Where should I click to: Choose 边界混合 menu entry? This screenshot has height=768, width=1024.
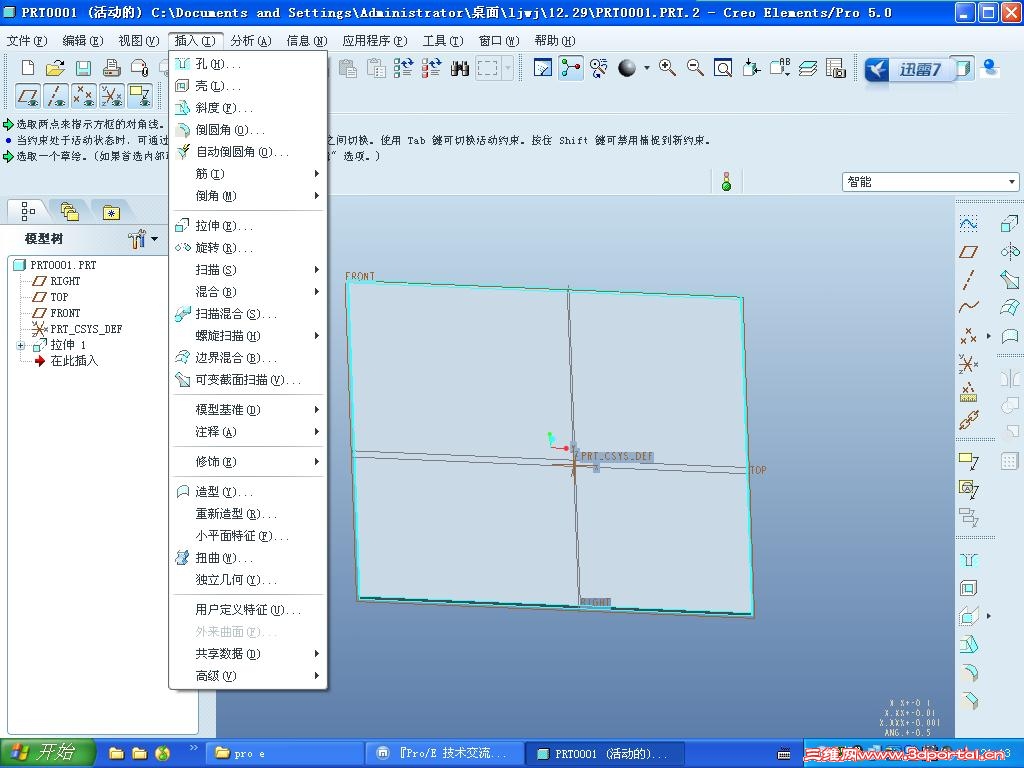point(248,358)
